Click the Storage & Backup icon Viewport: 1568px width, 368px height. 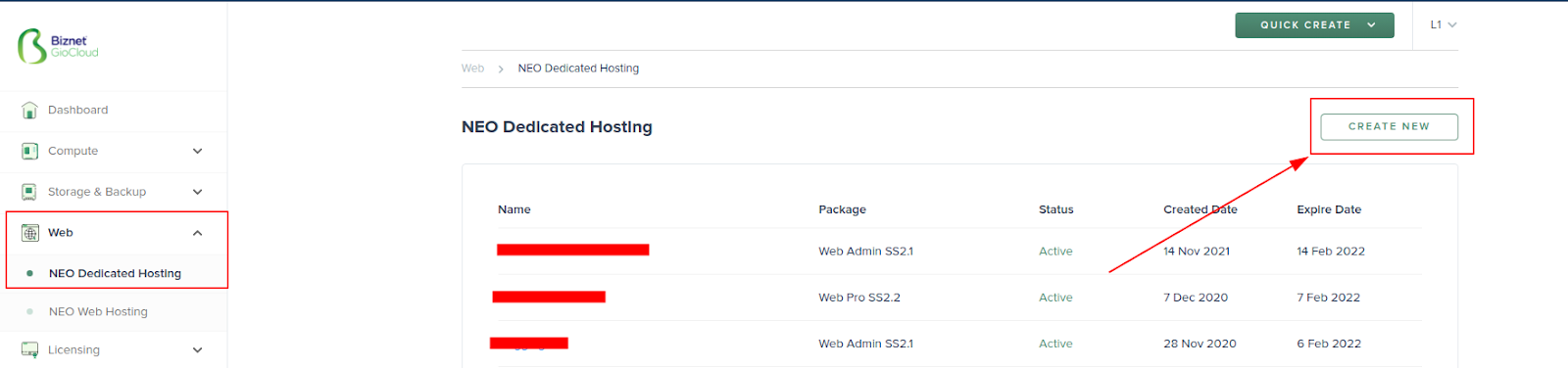29,192
